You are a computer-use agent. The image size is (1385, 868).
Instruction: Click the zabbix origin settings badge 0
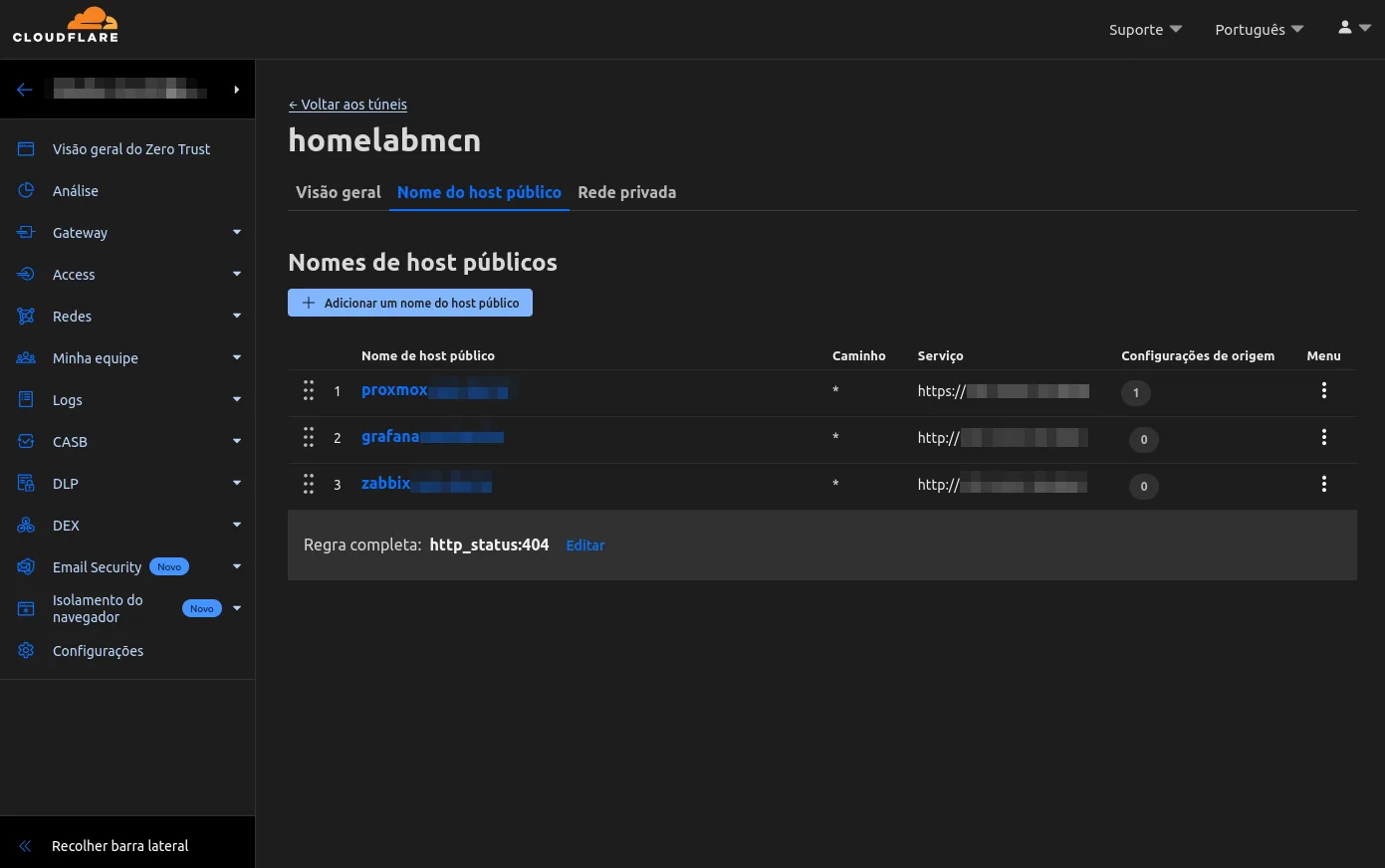(1144, 486)
